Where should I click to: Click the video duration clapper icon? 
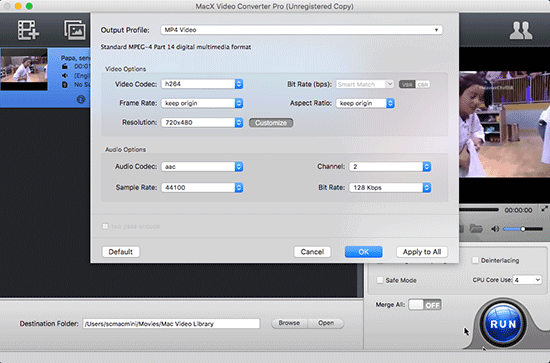click(65, 67)
